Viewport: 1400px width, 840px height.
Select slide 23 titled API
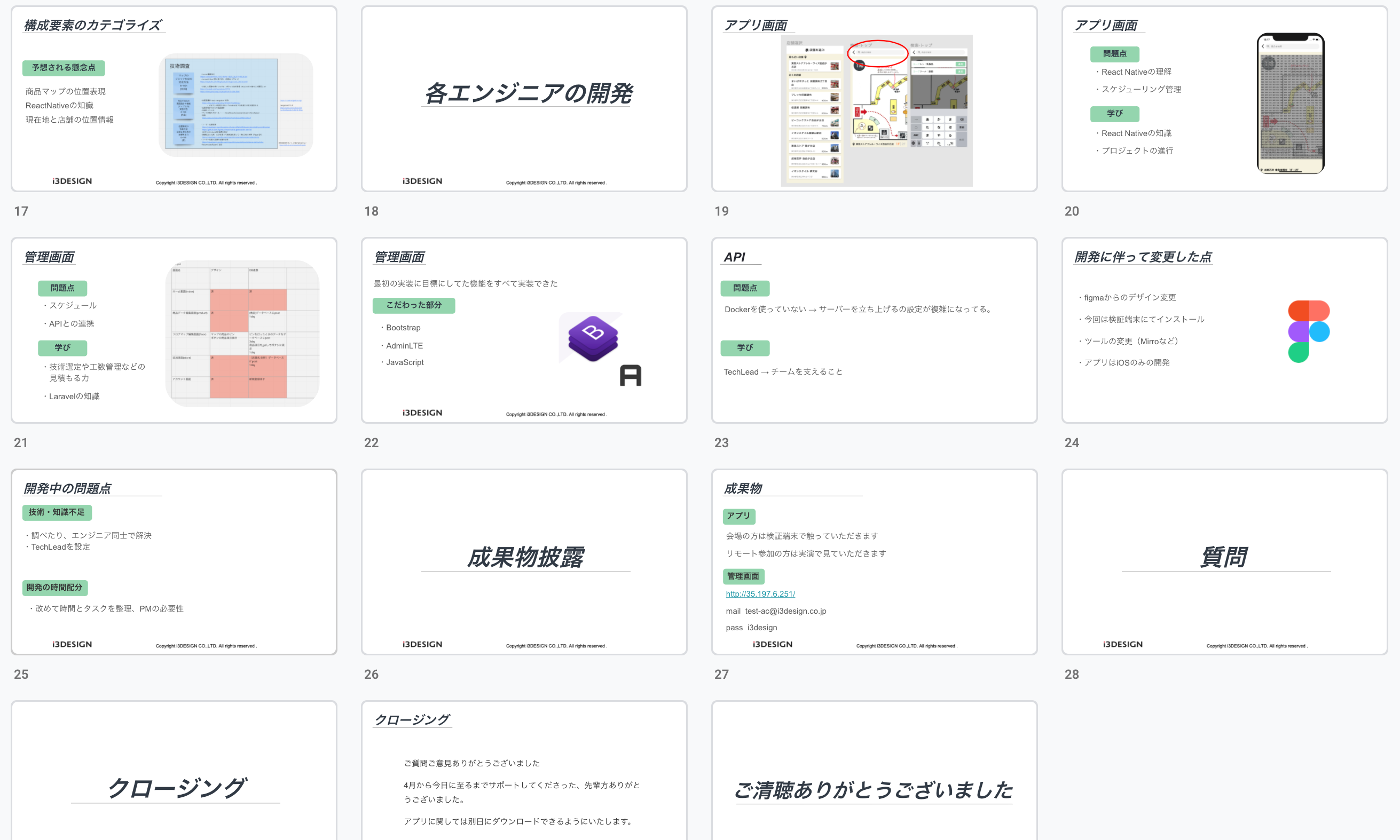point(874,330)
